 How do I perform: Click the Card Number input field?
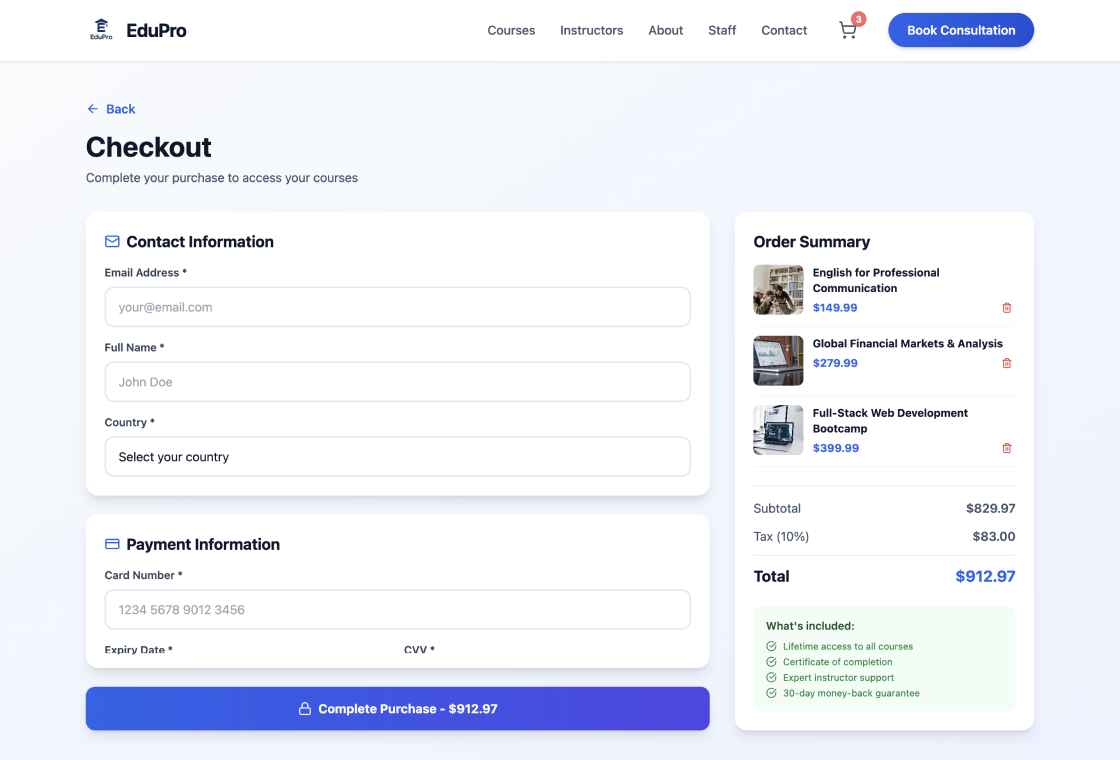pos(397,609)
